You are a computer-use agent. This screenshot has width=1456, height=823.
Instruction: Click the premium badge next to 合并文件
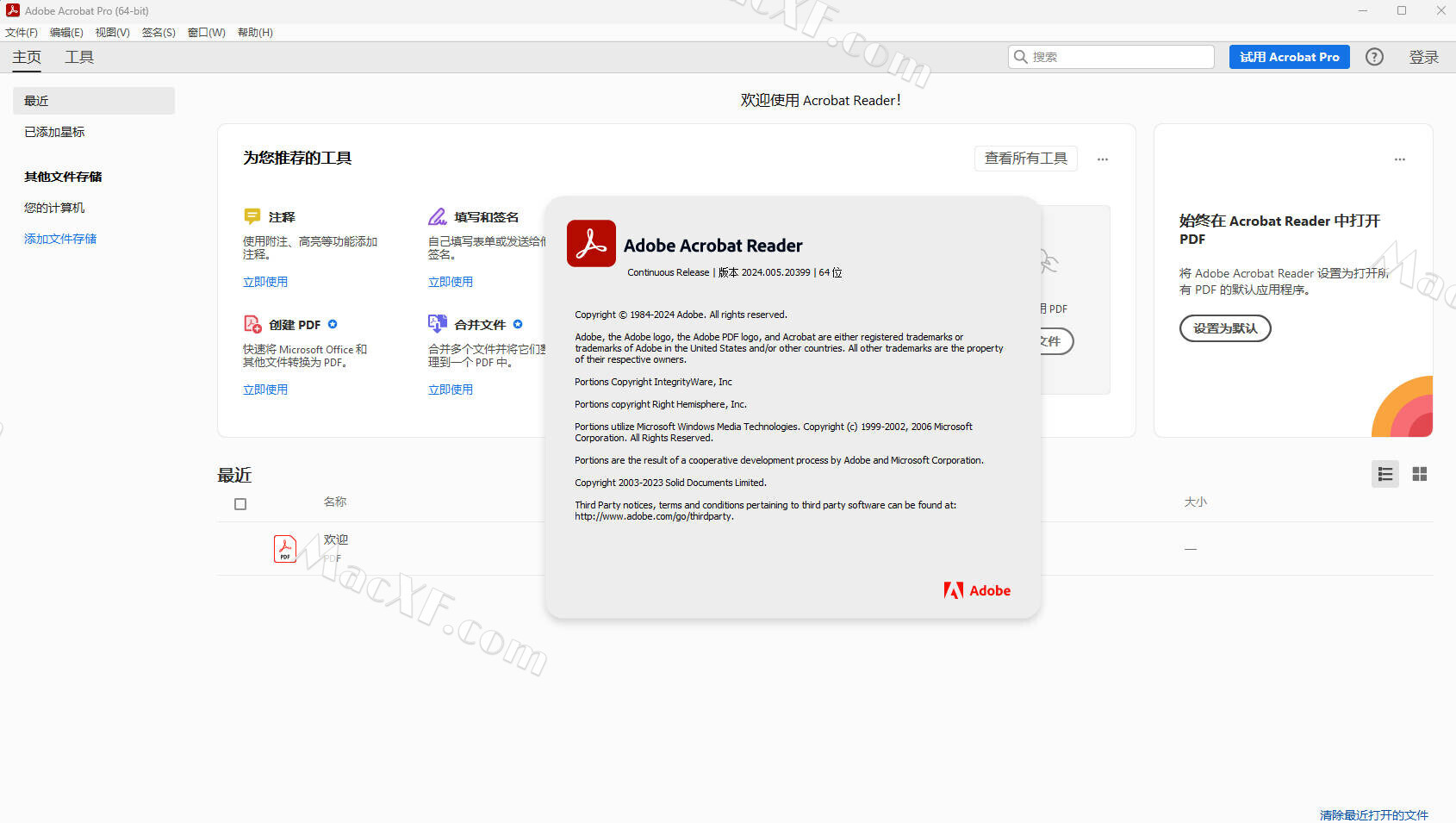518,324
